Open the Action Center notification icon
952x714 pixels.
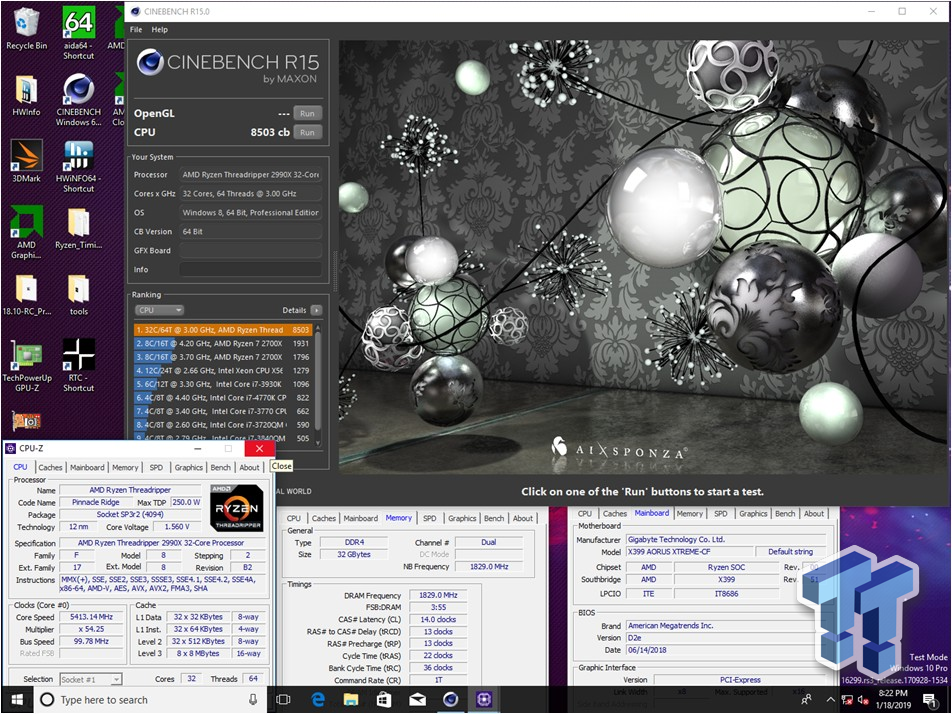pos(930,700)
